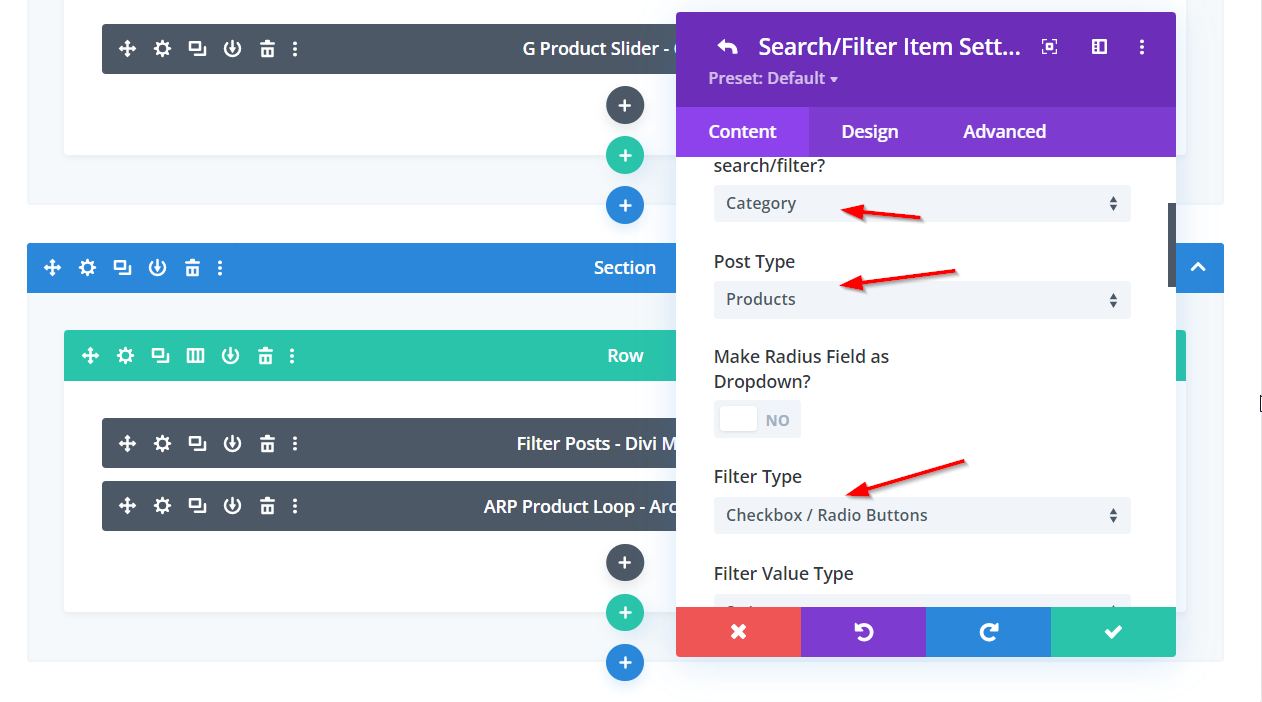This screenshot has width=1262, height=702.
Task: Switch to the Advanced tab
Action: pyautogui.click(x=1004, y=132)
